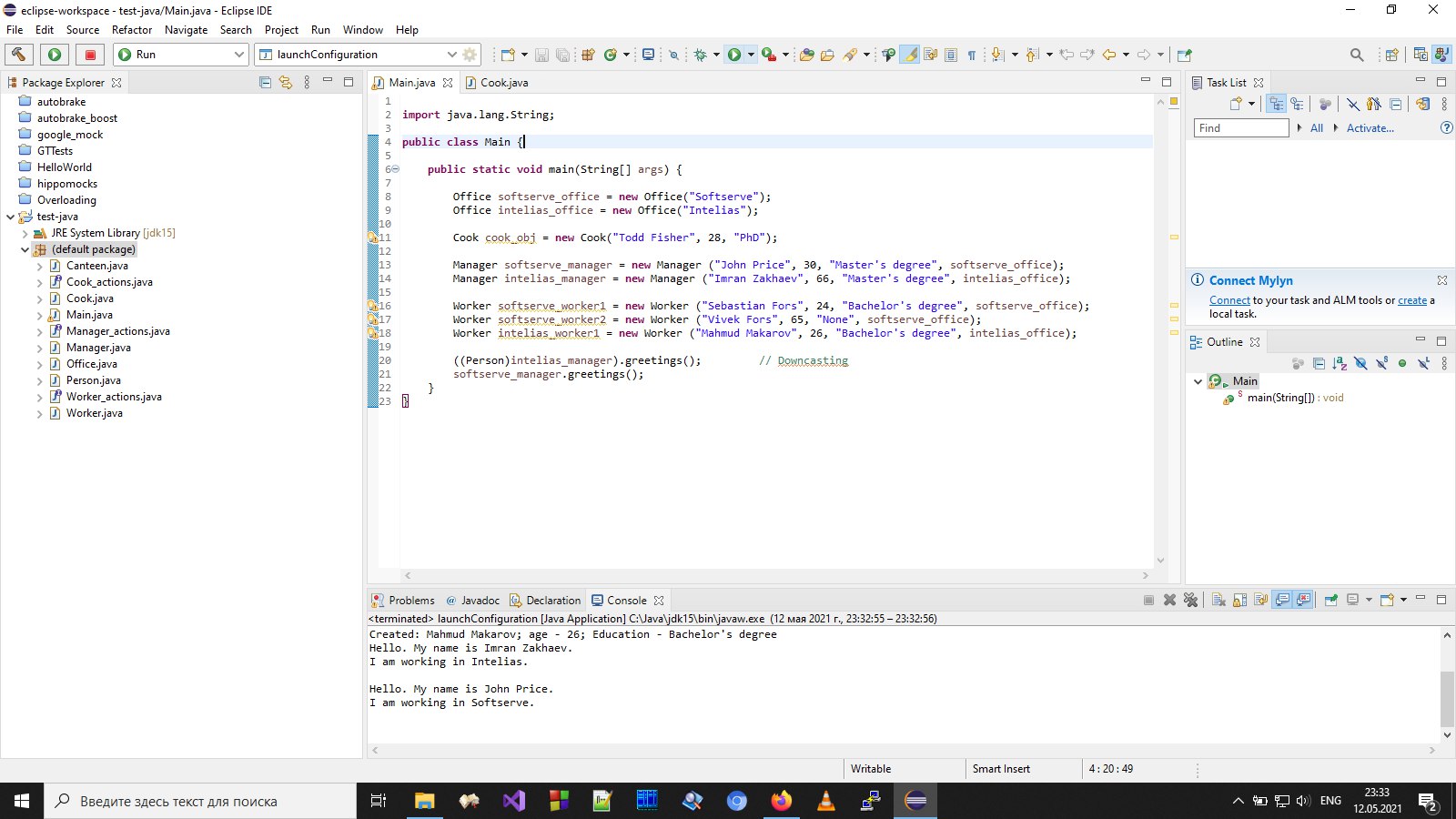This screenshot has width=1456, height=819.
Task: Click Clear Console icon
Action: point(1218,600)
